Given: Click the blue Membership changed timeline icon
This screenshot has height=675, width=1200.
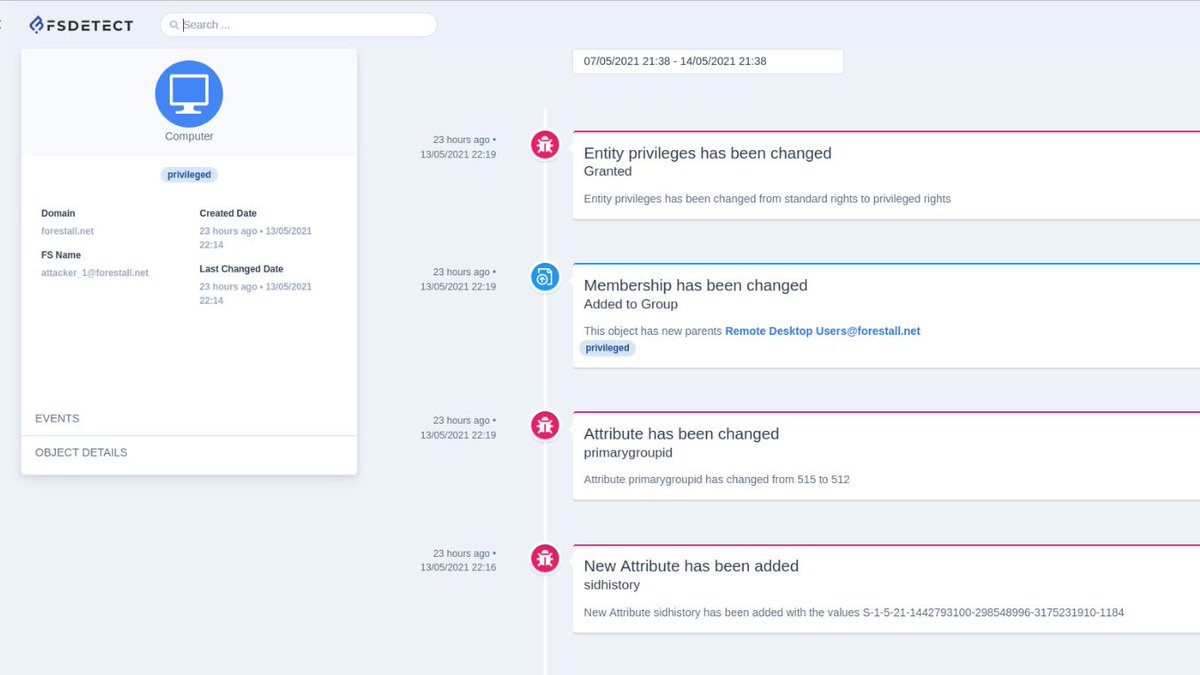Looking at the screenshot, I should pyautogui.click(x=545, y=277).
